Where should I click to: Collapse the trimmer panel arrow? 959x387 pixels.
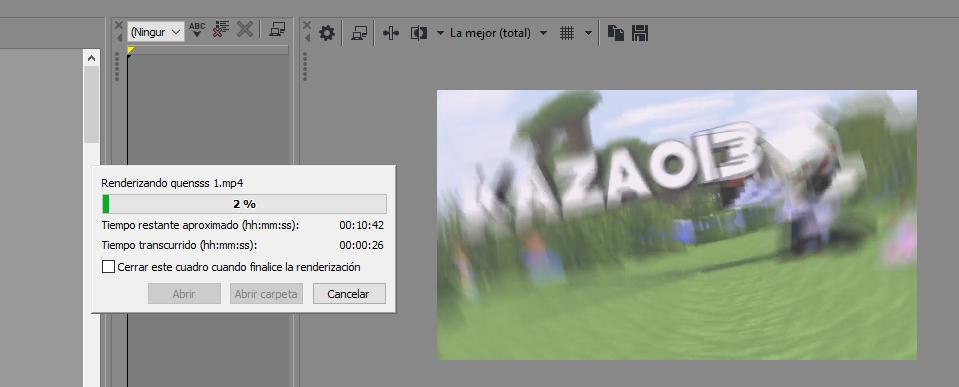pyautogui.click(x=119, y=38)
